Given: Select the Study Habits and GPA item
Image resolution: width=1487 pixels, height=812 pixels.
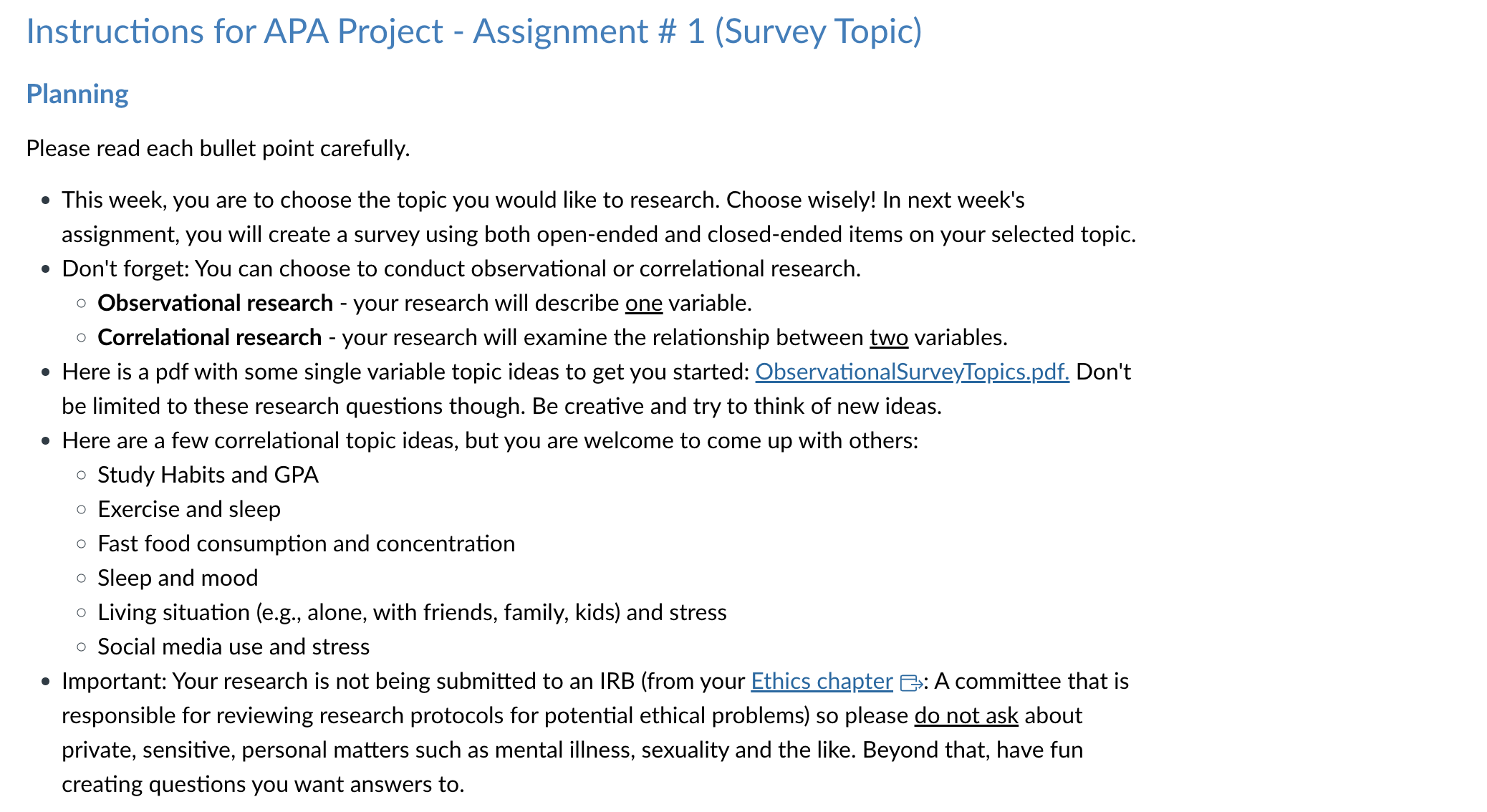Looking at the screenshot, I should tap(208, 475).
